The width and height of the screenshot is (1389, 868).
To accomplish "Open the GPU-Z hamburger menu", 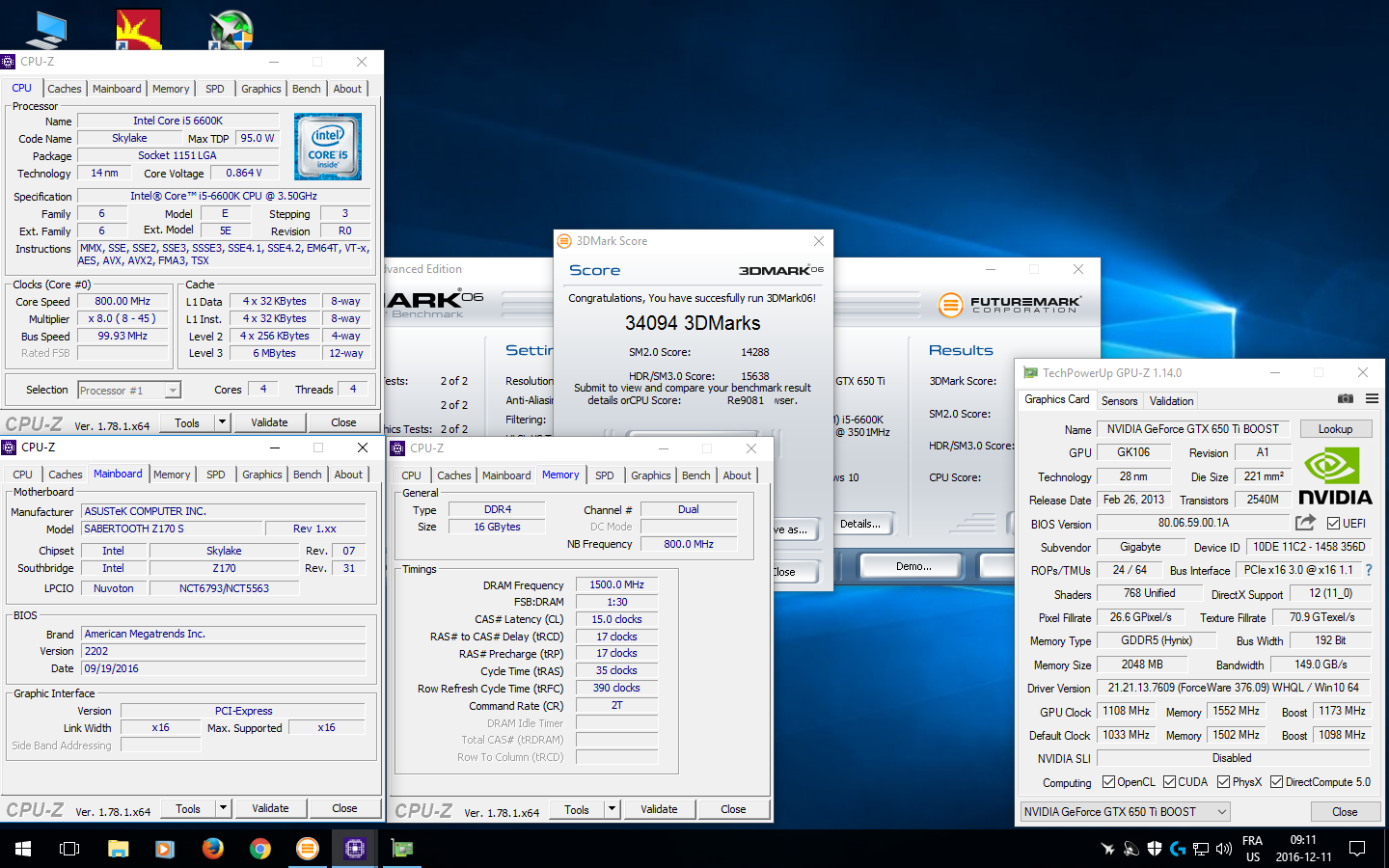I will click(x=1372, y=398).
